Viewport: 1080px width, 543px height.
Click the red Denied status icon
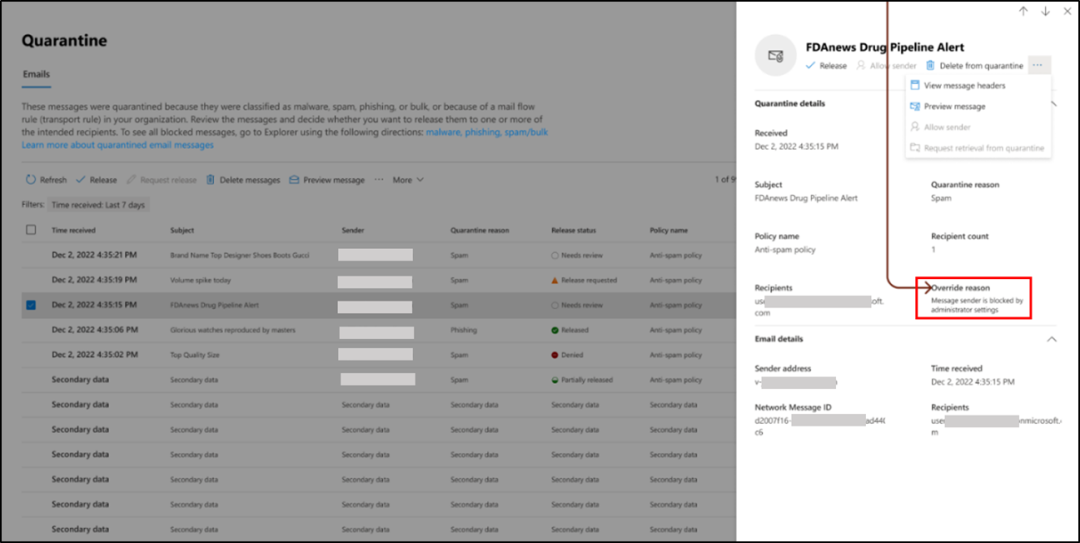555,355
